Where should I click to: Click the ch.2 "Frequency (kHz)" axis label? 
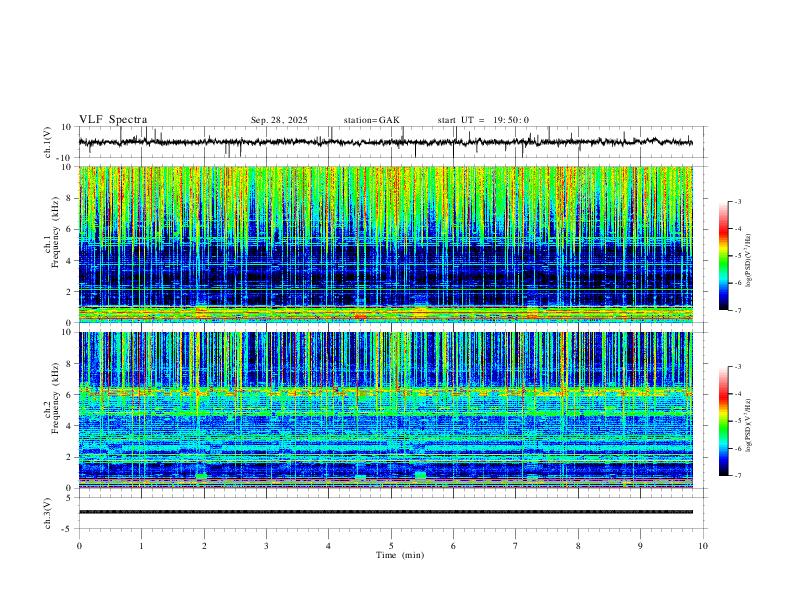coord(56,398)
